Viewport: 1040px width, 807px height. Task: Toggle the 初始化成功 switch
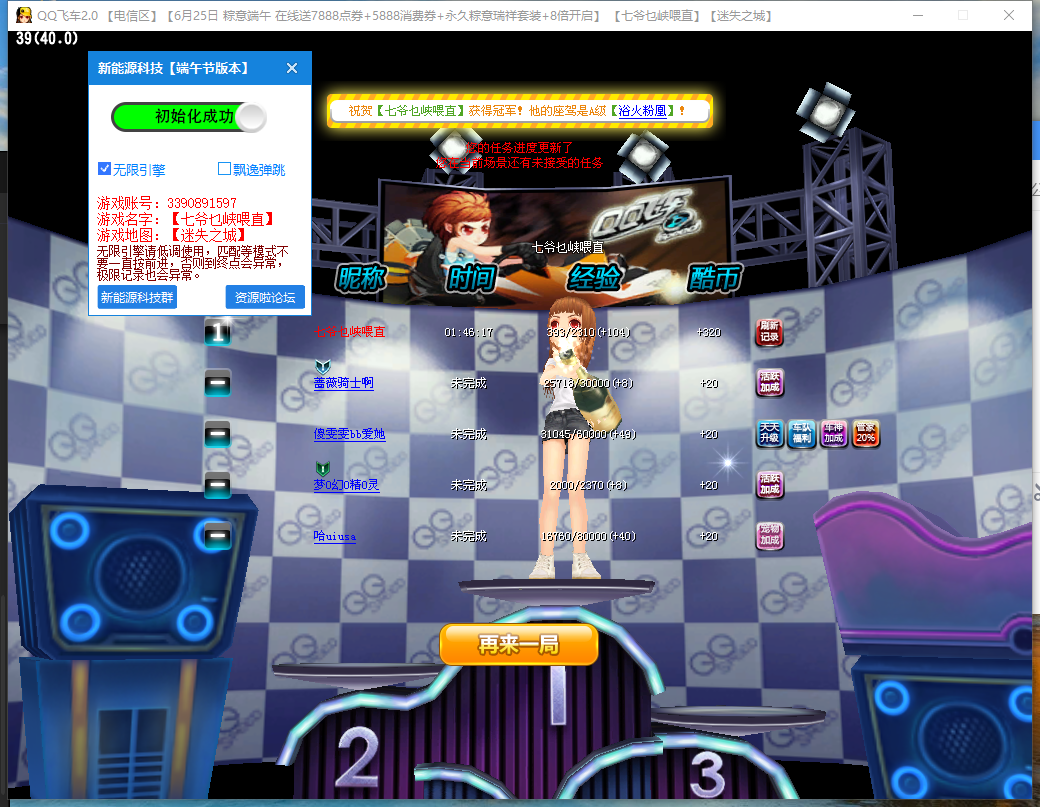tap(189, 117)
